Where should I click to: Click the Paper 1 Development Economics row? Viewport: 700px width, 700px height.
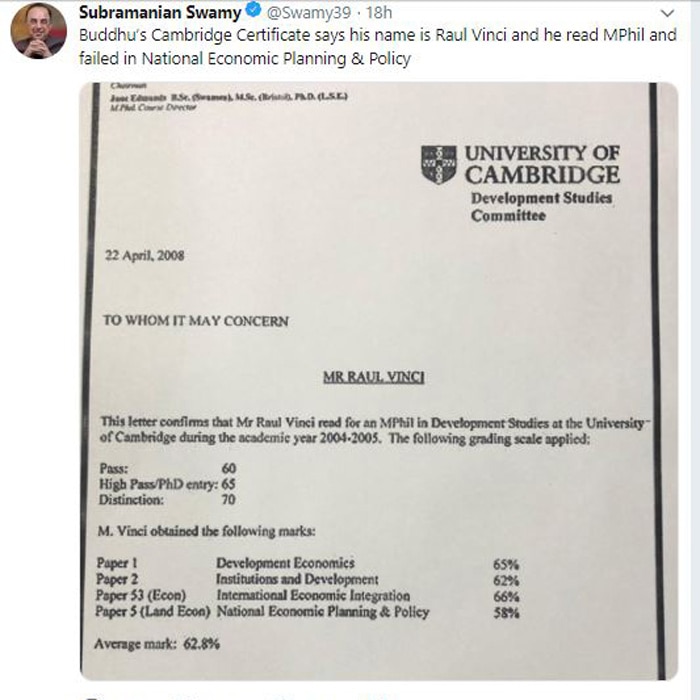[308, 563]
